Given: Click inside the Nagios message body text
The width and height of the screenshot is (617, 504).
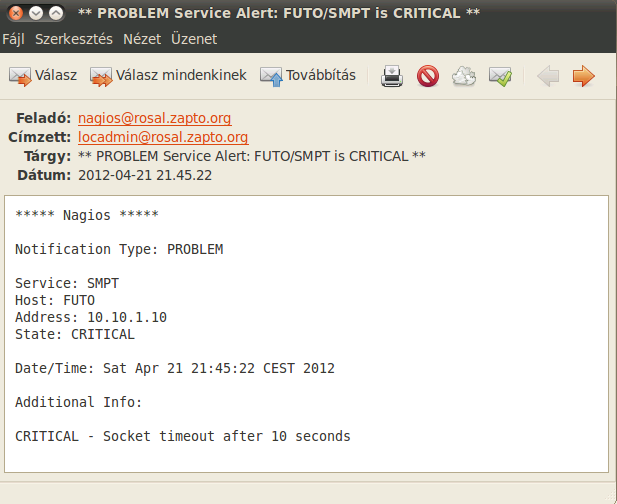Looking at the screenshot, I should tap(306, 334).
